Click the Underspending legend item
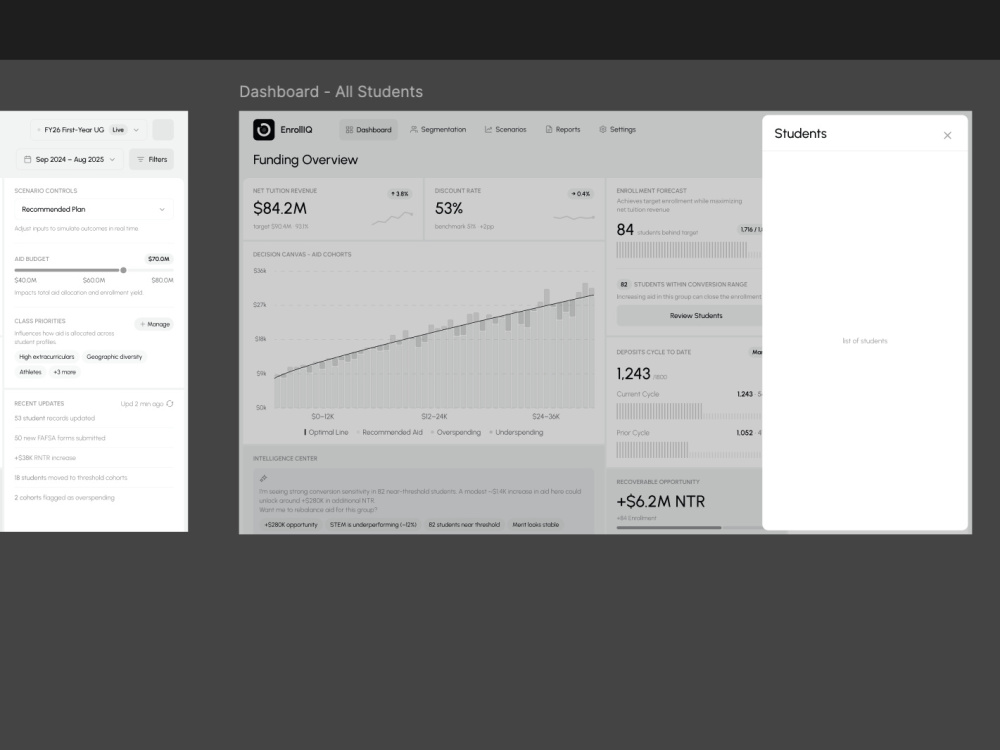The width and height of the screenshot is (1000, 750). (516, 432)
